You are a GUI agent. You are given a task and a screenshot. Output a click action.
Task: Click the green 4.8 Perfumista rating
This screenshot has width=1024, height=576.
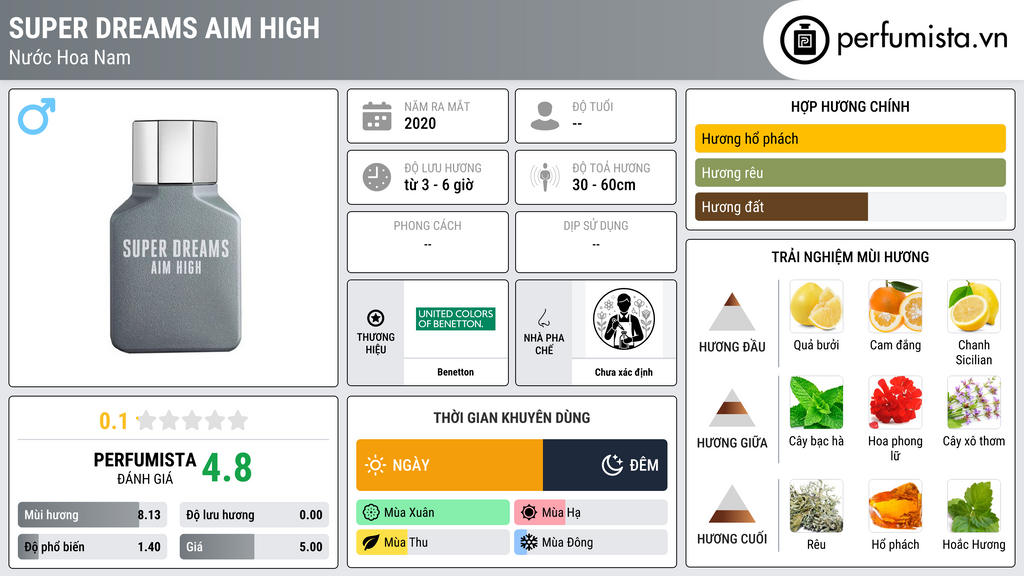pyautogui.click(x=227, y=468)
